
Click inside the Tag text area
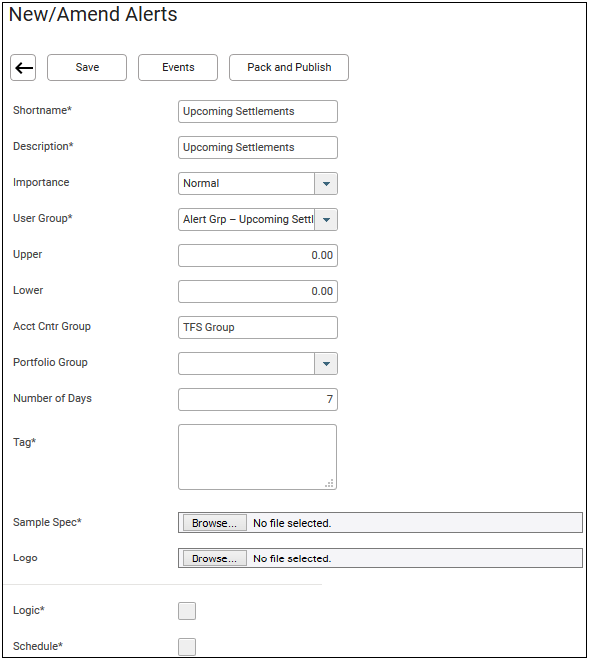coord(258,457)
